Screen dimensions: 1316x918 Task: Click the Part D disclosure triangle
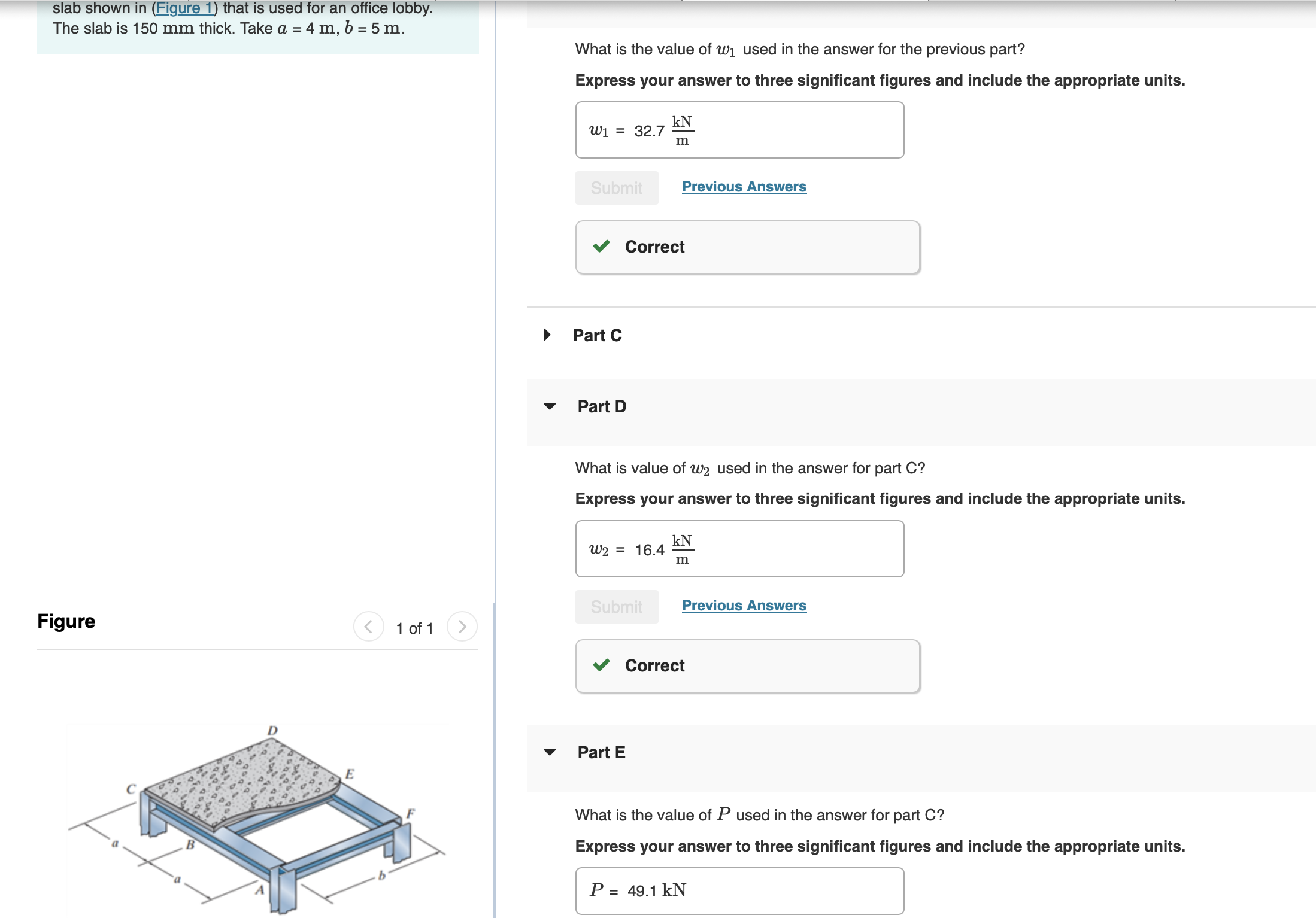[x=550, y=407]
